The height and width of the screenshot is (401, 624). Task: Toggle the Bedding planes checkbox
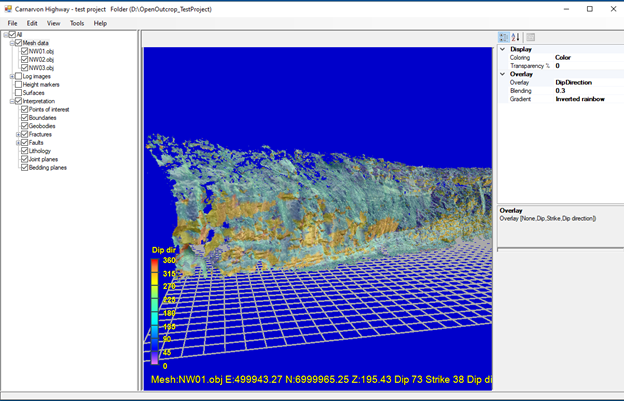pyautogui.click(x=25, y=167)
